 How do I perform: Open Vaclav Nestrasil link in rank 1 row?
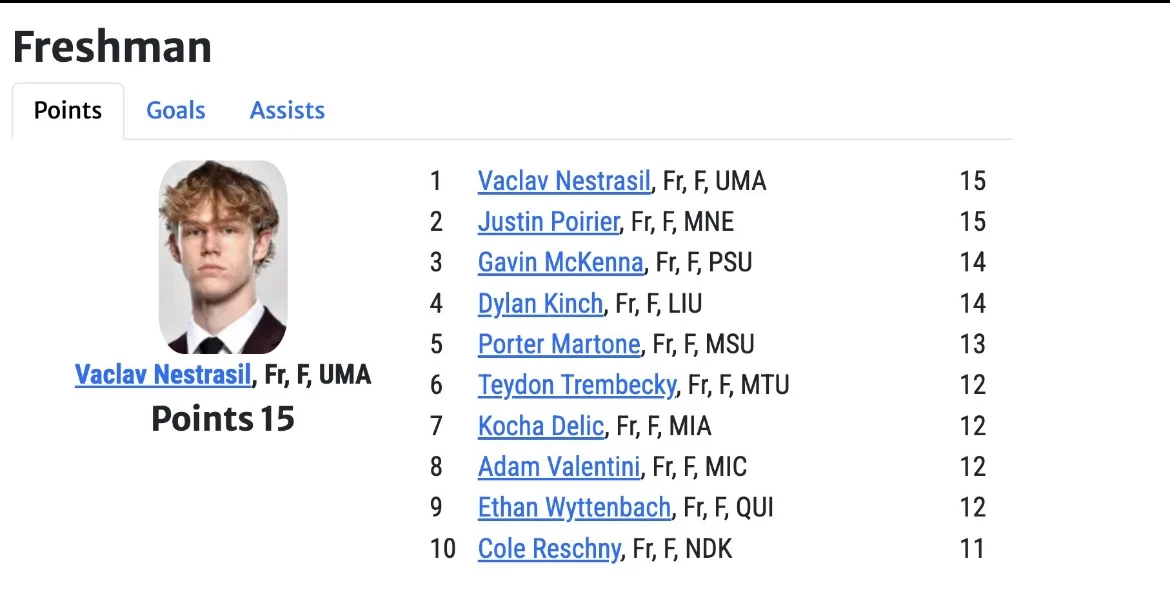click(x=564, y=181)
